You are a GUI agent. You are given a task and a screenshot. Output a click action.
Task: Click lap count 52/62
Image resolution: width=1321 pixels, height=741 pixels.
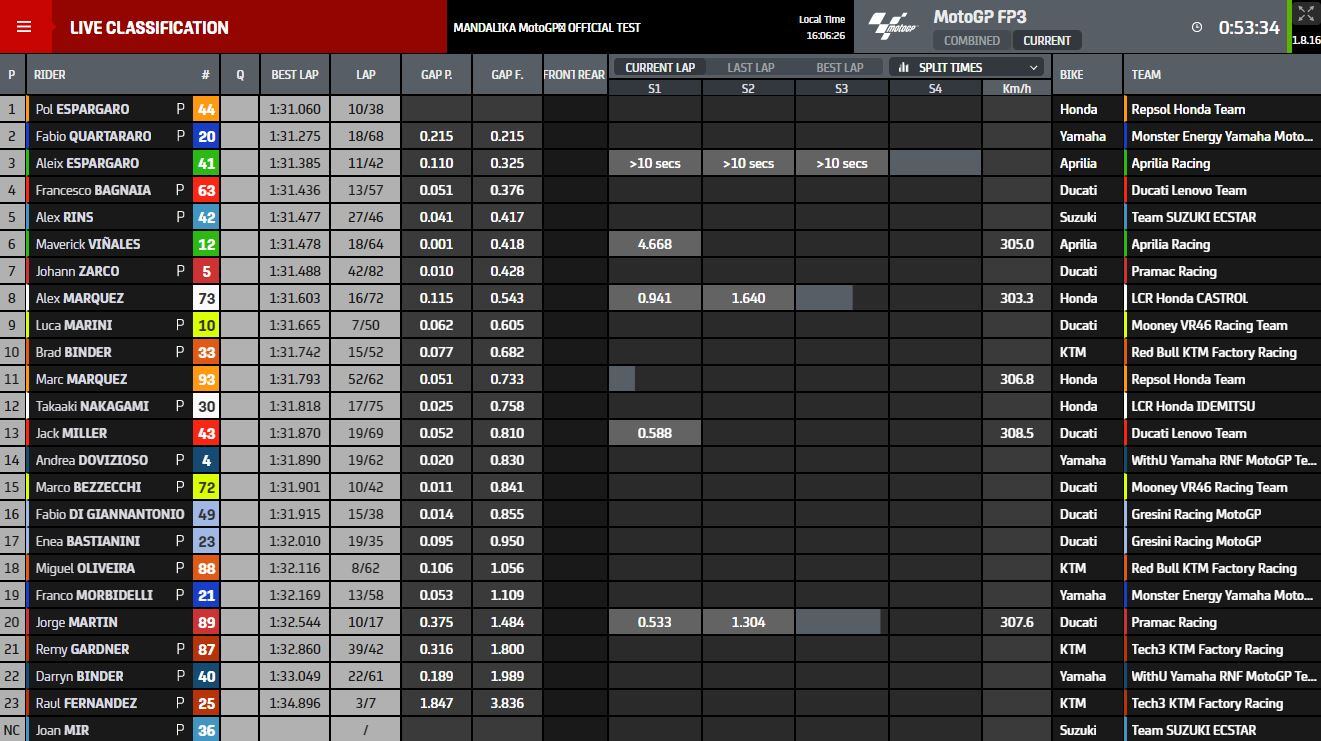click(x=366, y=379)
